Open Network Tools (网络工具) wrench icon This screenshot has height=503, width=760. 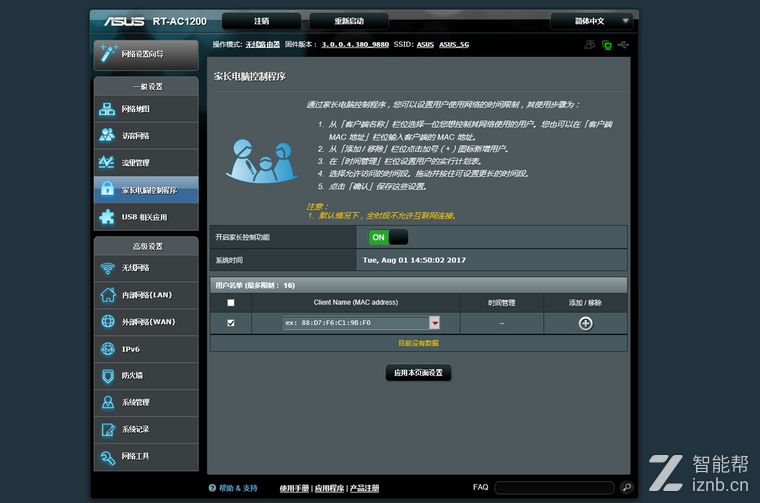click(108, 456)
